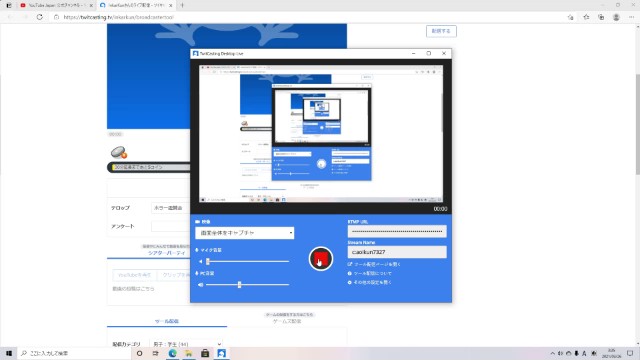Select the Games broadcast tab

(x=287, y=321)
